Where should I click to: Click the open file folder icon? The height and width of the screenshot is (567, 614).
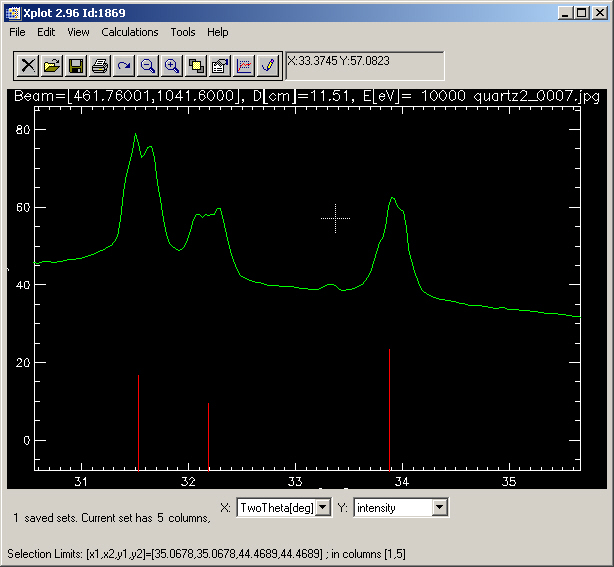[x=52, y=66]
